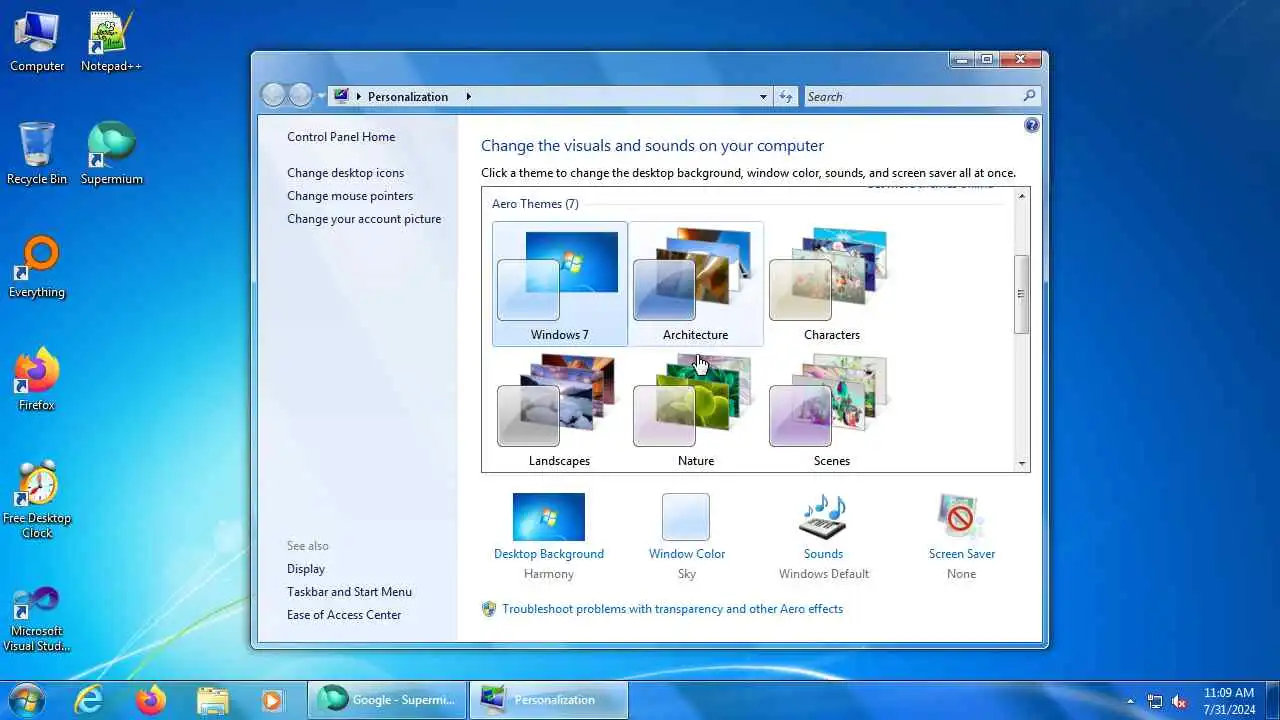Troubleshoot transparency and Aero effects link

(672, 609)
